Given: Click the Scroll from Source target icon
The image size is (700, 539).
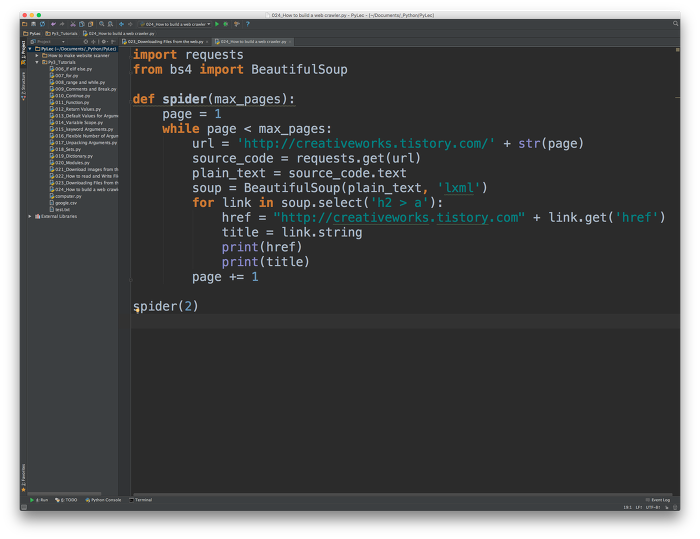Looking at the screenshot, I should pos(86,42).
